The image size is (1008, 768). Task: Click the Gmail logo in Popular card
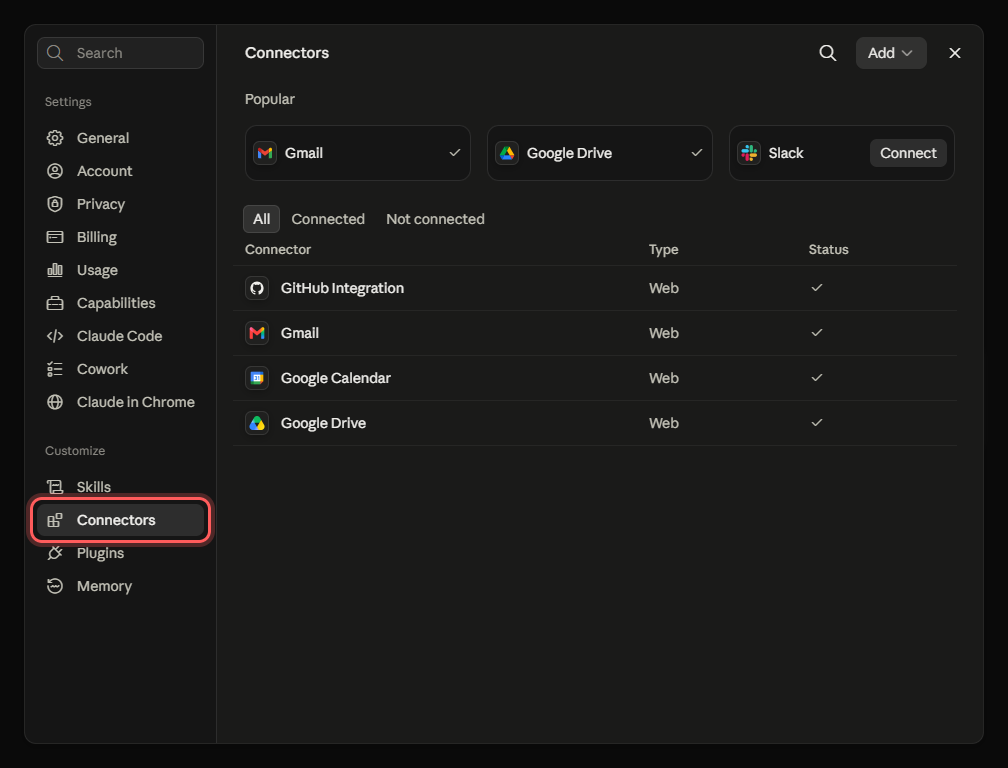265,153
